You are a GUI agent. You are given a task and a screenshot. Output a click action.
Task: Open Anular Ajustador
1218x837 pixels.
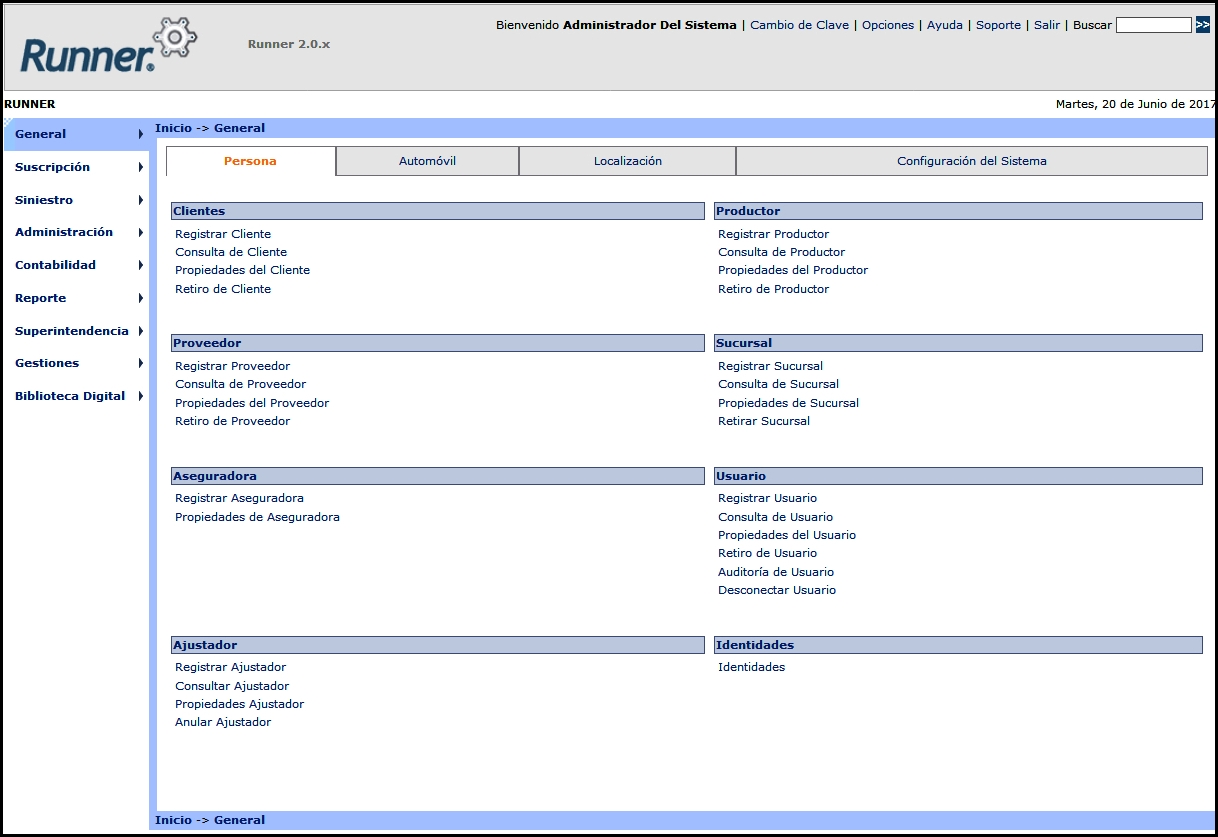point(223,722)
